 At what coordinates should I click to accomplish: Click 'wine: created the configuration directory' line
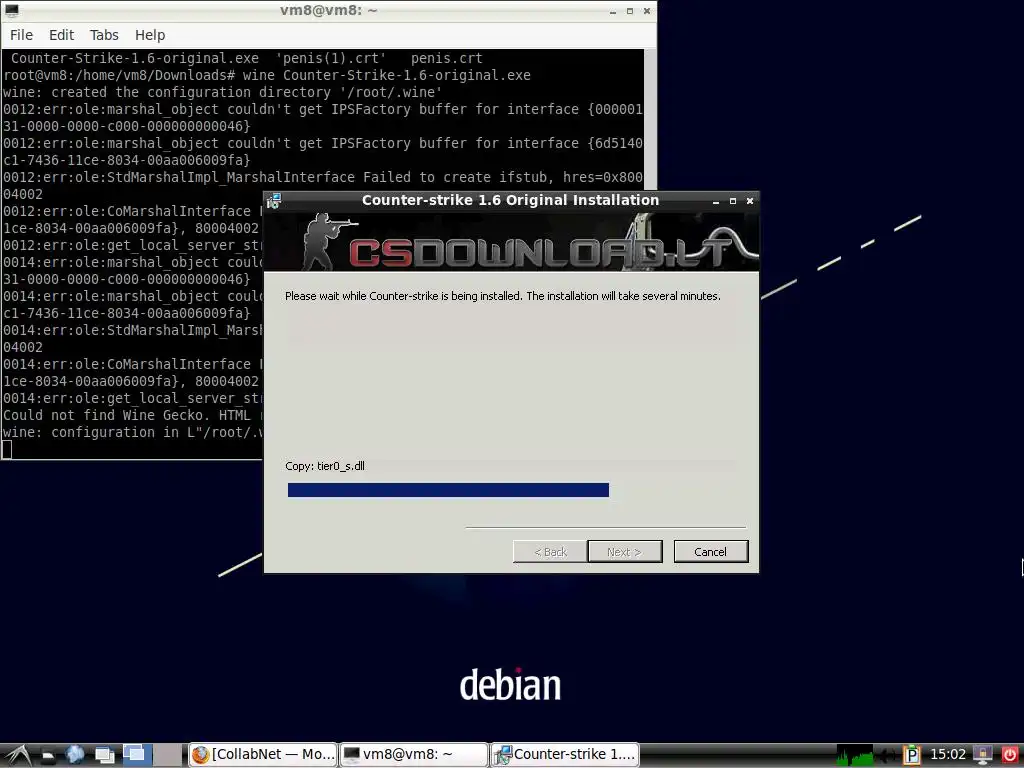tap(222, 92)
